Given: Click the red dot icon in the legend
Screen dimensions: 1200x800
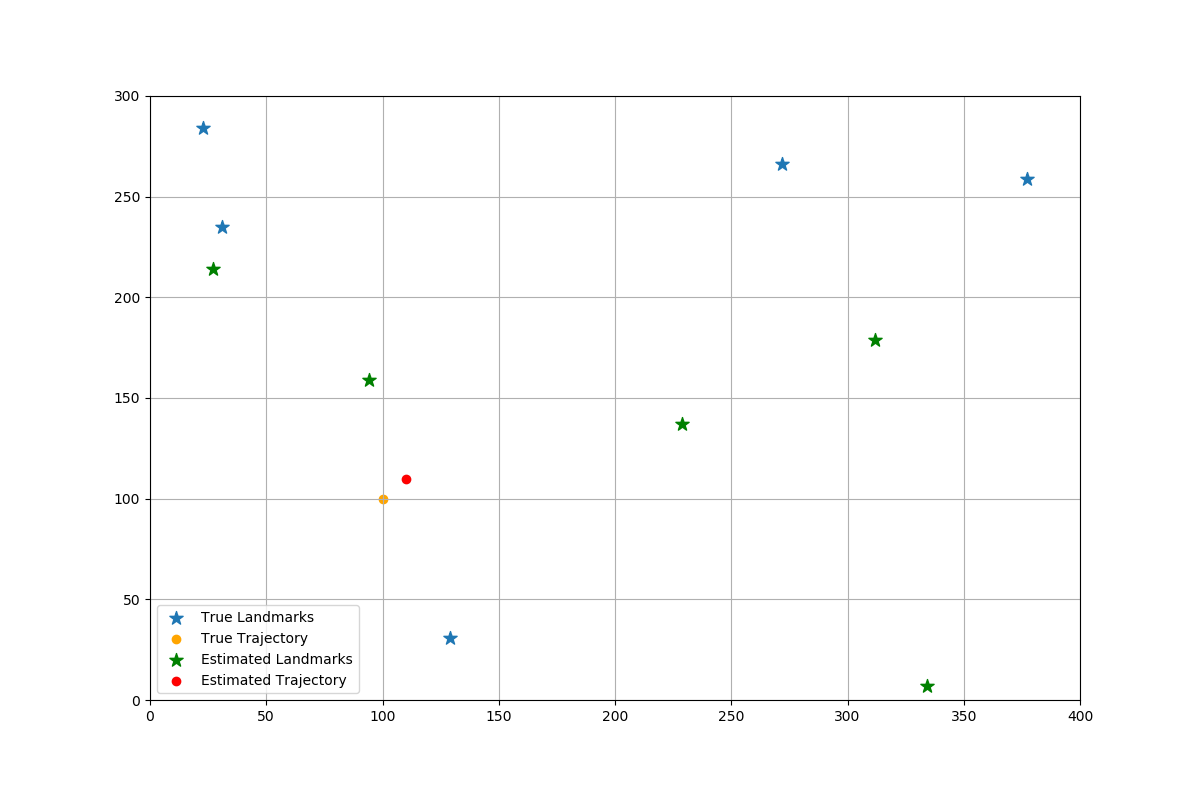Looking at the screenshot, I should [x=176, y=681].
